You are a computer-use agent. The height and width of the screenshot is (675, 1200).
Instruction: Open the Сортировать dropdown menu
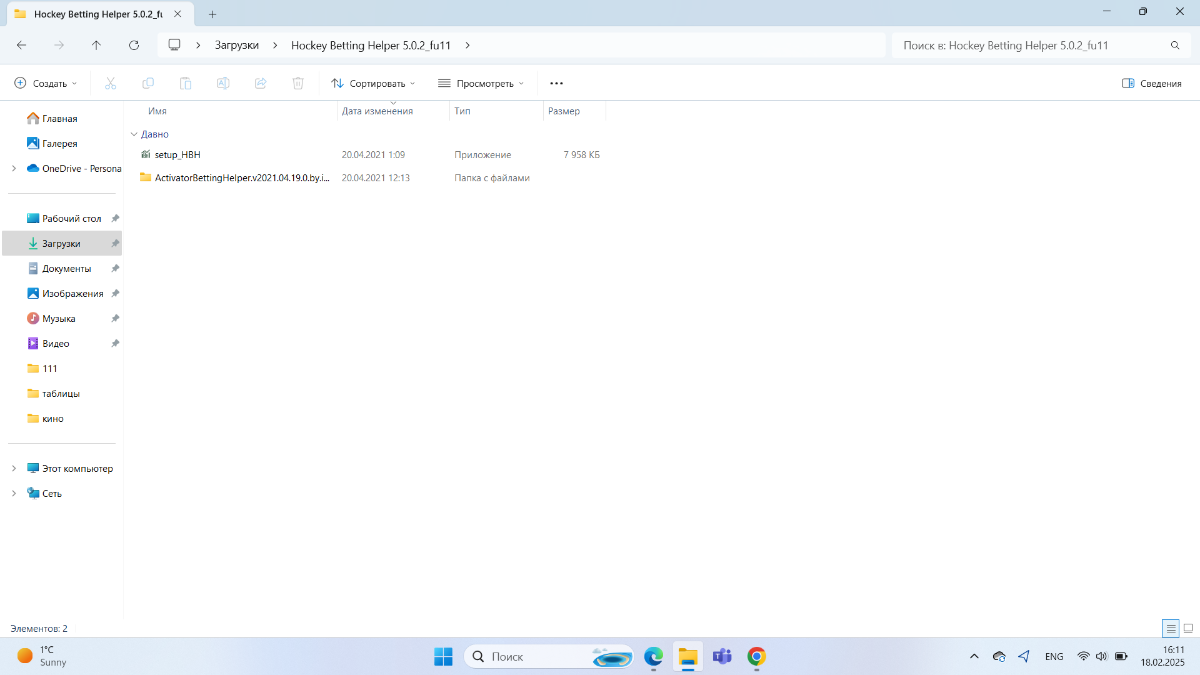coord(373,83)
